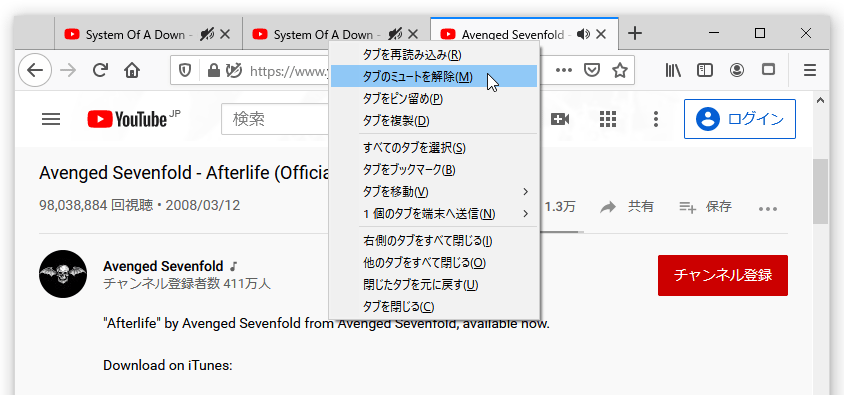Screen dimensions: 844x395
Task: Save the page to Pocket
Action: 592,70
